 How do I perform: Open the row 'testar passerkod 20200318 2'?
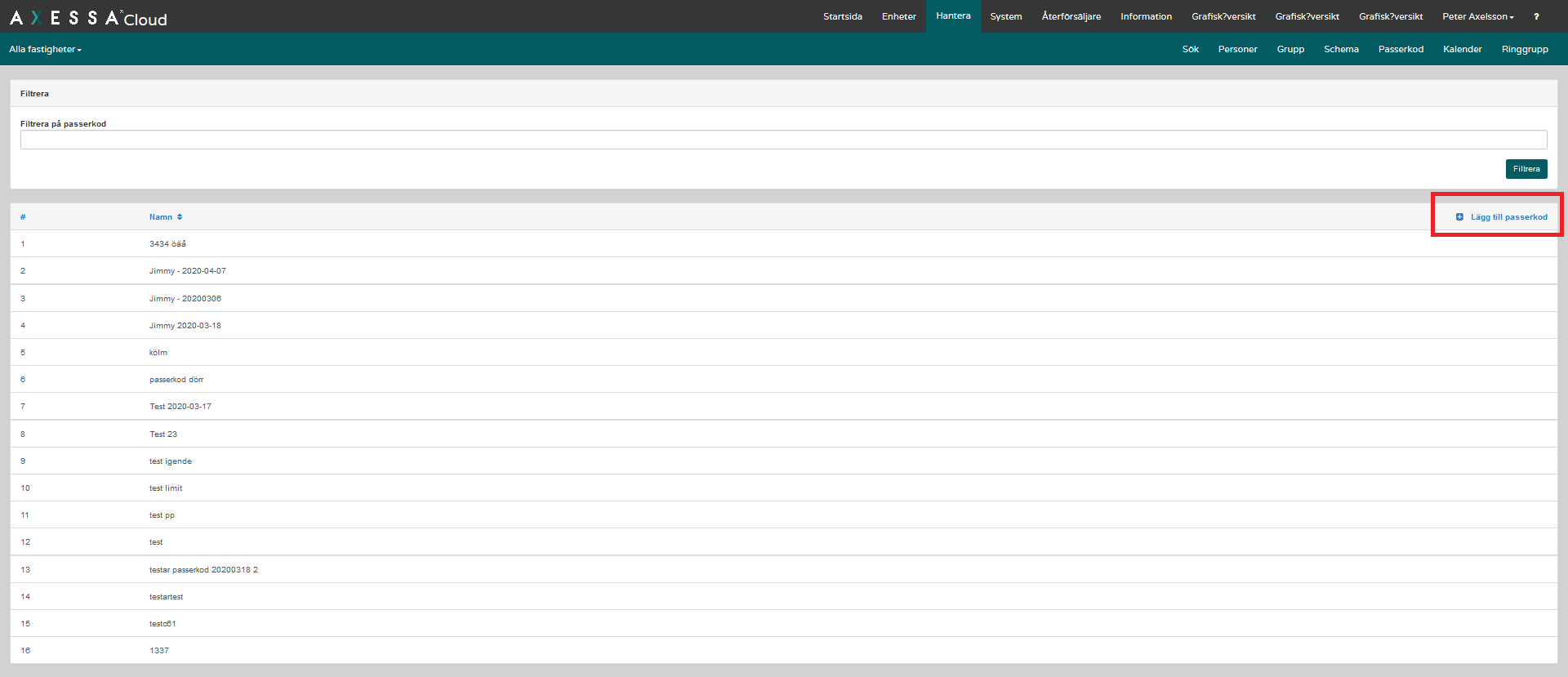point(783,569)
